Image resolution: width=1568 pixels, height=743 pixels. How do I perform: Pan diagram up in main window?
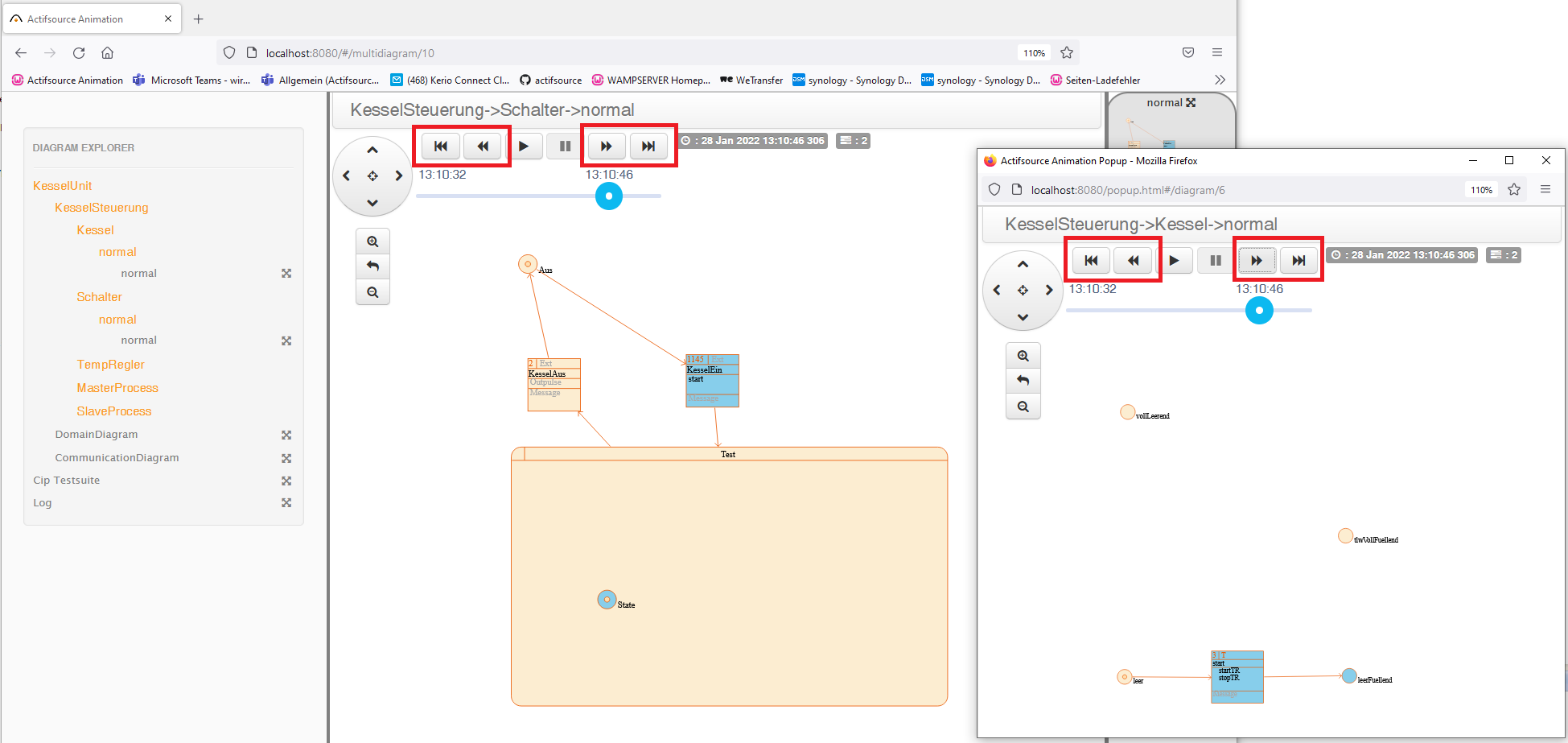point(372,150)
